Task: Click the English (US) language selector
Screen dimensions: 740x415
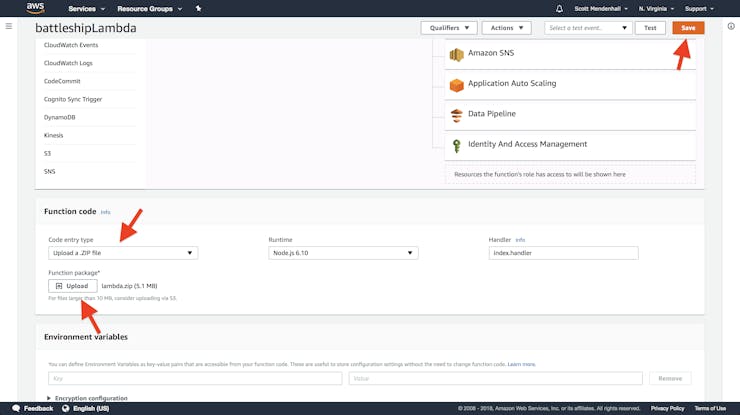Action: [x=91, y=408]
